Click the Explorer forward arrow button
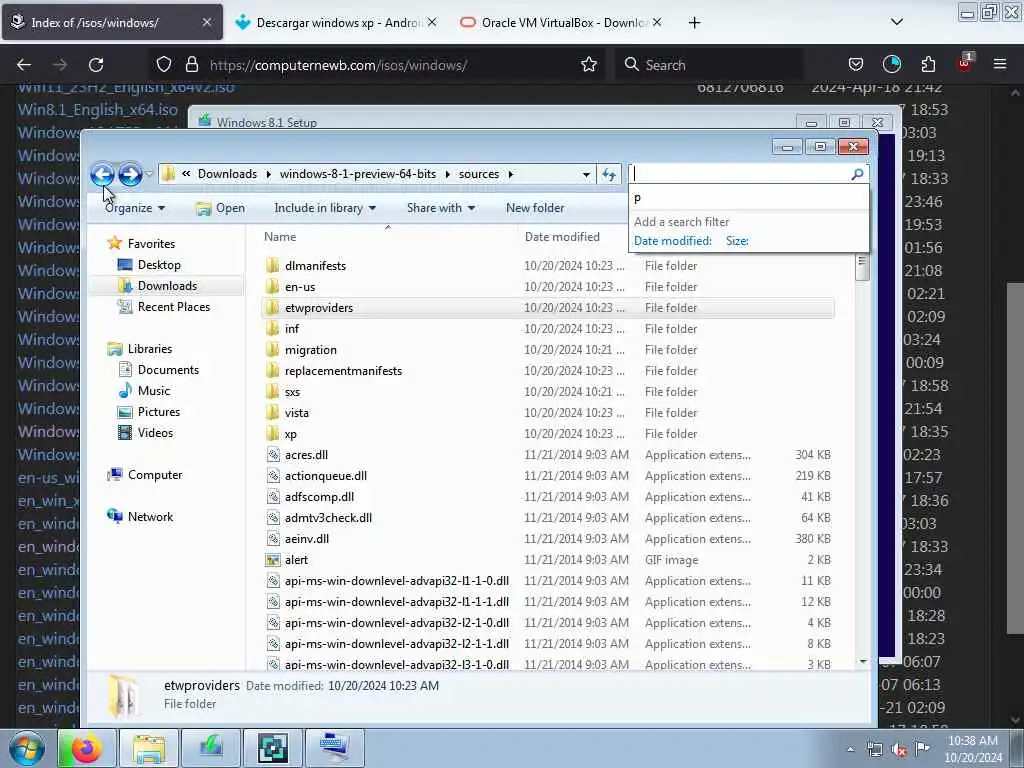Viewport: 1024px width, 768px height. click(130, 174)
